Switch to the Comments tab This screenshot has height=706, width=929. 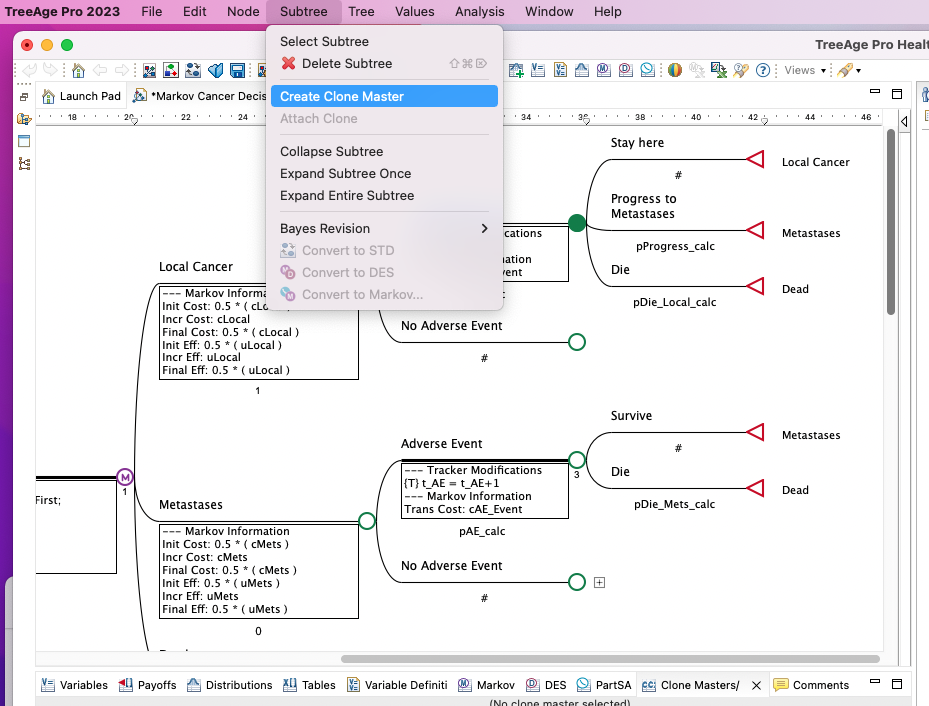click(x=820, y=684)
